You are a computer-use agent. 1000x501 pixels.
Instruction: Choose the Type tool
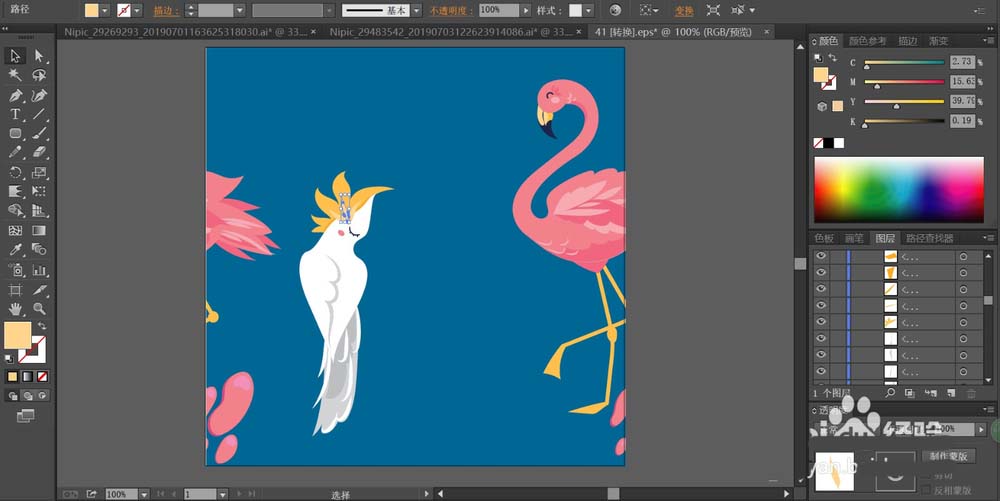[x=16, y=114]
